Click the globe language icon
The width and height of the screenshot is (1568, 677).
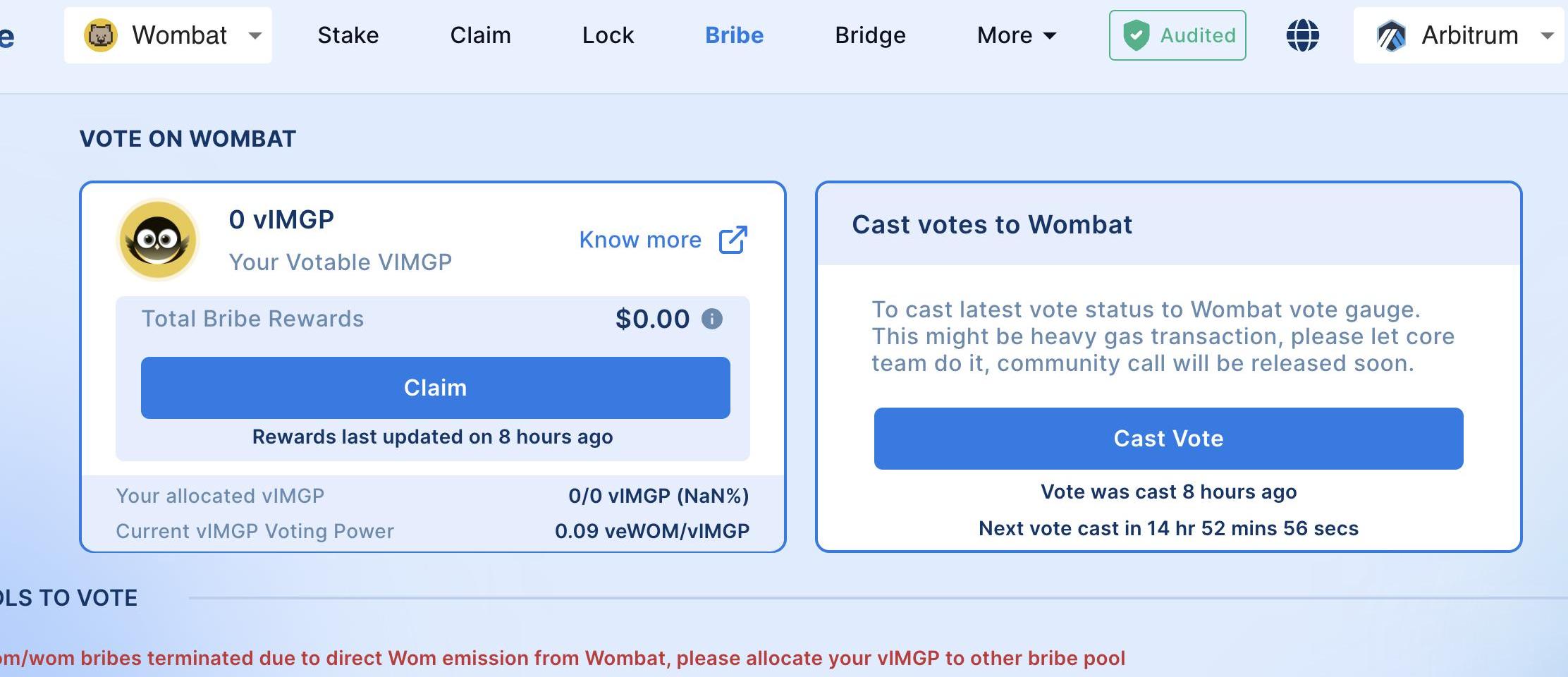(x=1302, y=35)
